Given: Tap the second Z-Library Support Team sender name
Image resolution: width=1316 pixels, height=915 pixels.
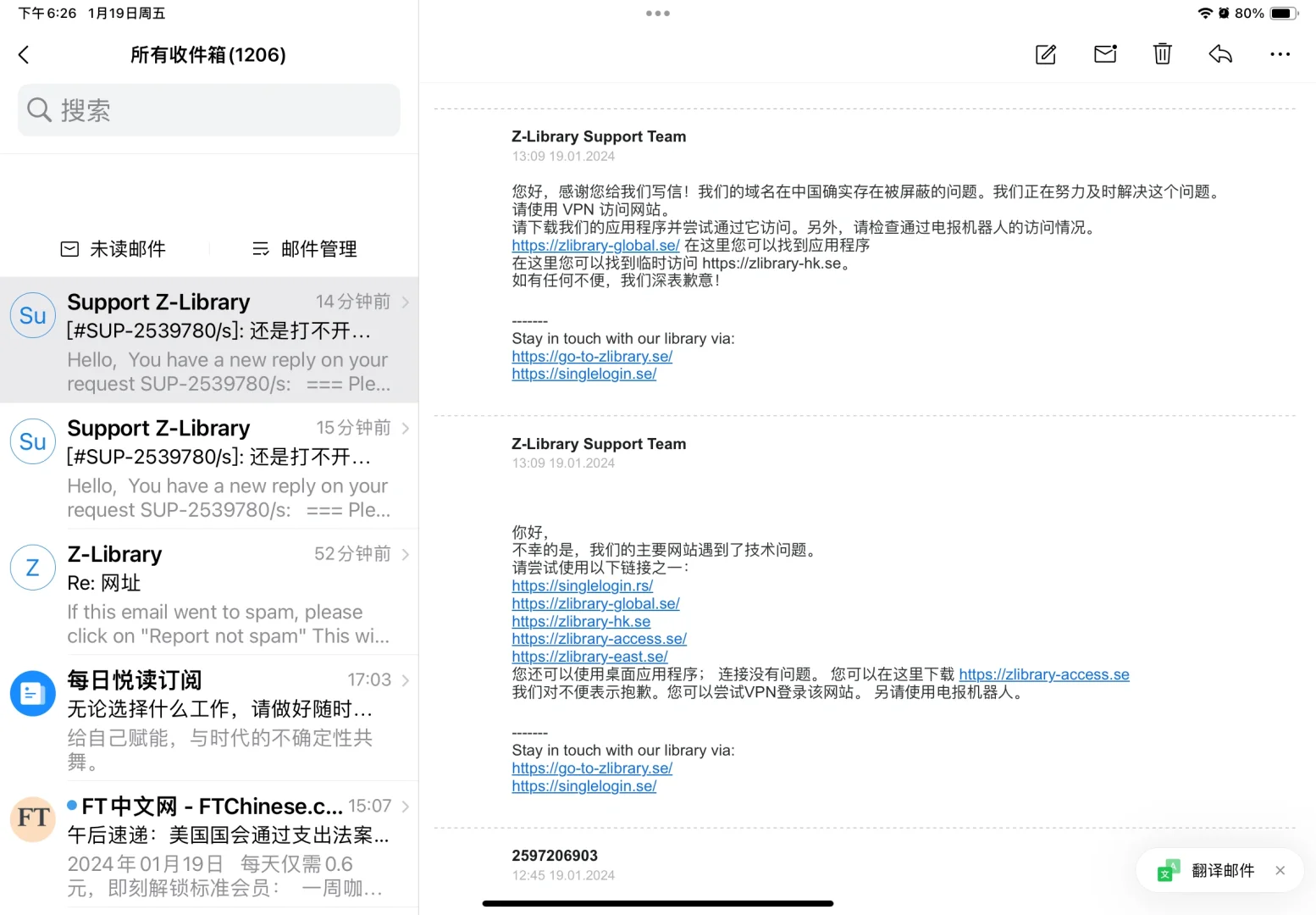Looking at the screenshot, I should [x=599, y=444].
